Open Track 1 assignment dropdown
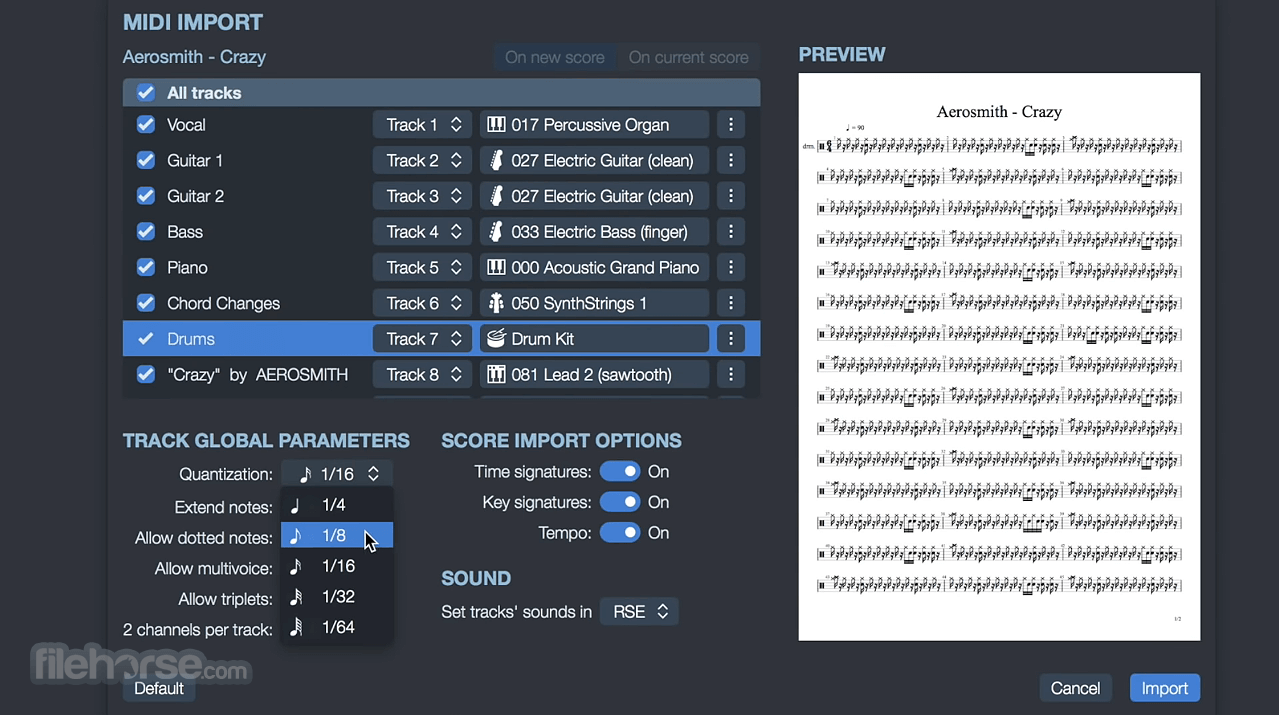This screenshot has height=715, width=1279. 423,125
